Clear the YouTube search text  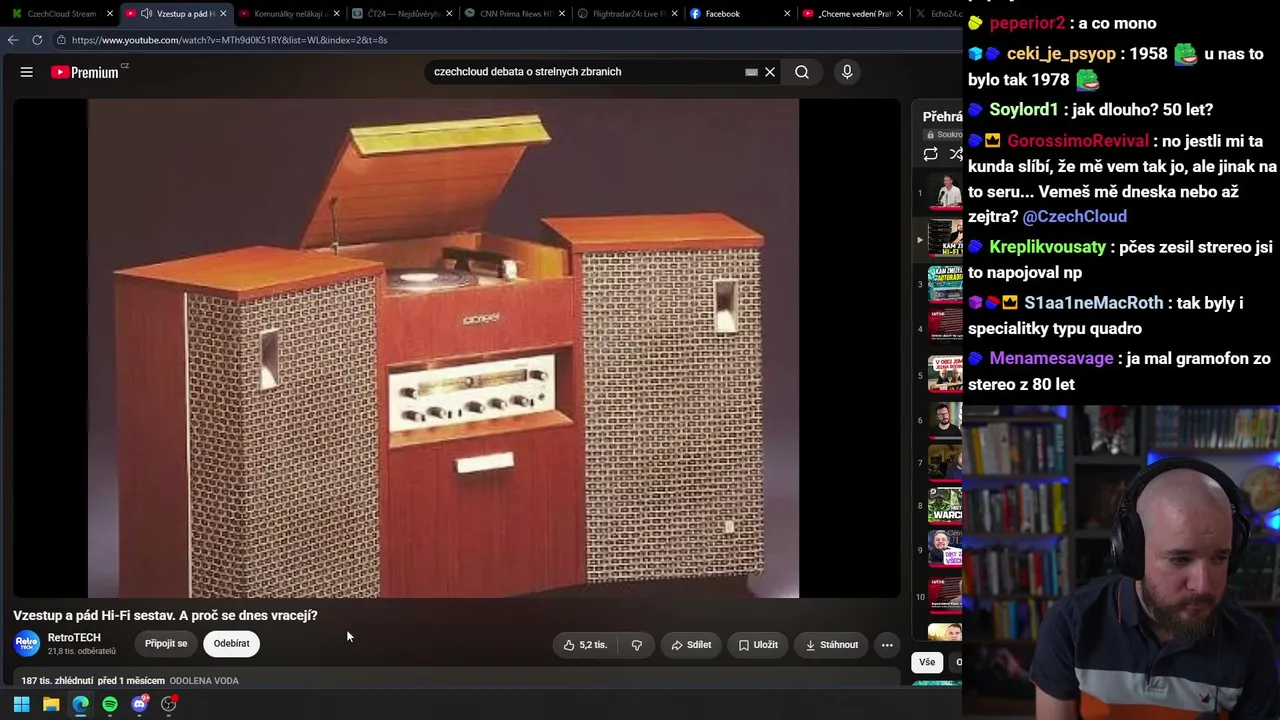[770, 72]
